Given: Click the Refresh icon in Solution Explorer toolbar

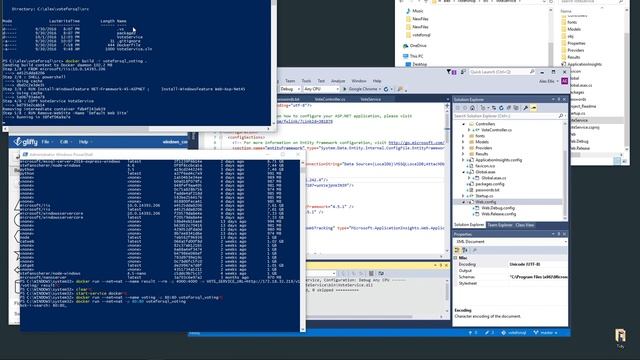Looking at the screenshot, I should tap(501, 108).
